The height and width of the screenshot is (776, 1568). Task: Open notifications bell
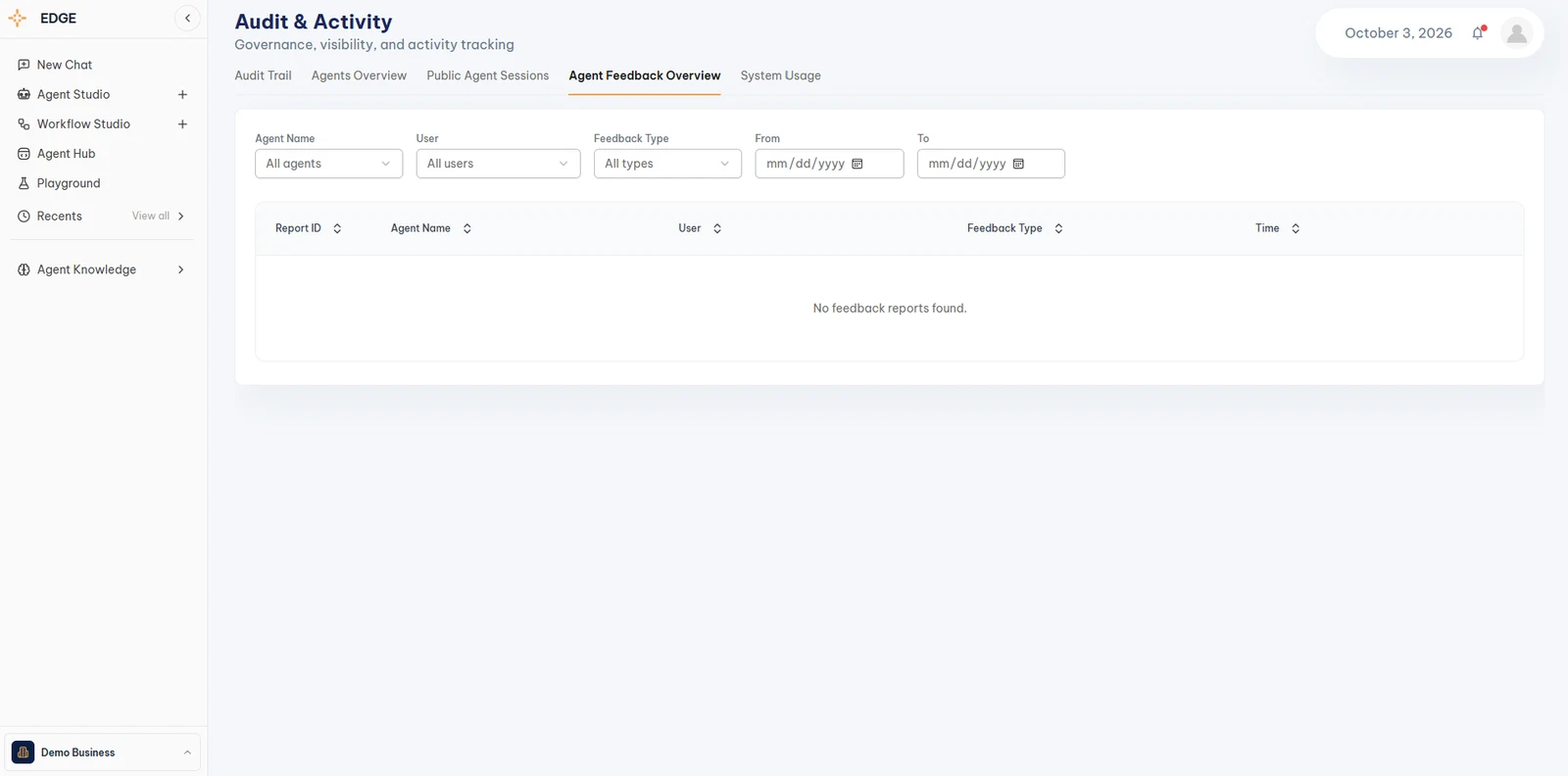click(1478, 32)
